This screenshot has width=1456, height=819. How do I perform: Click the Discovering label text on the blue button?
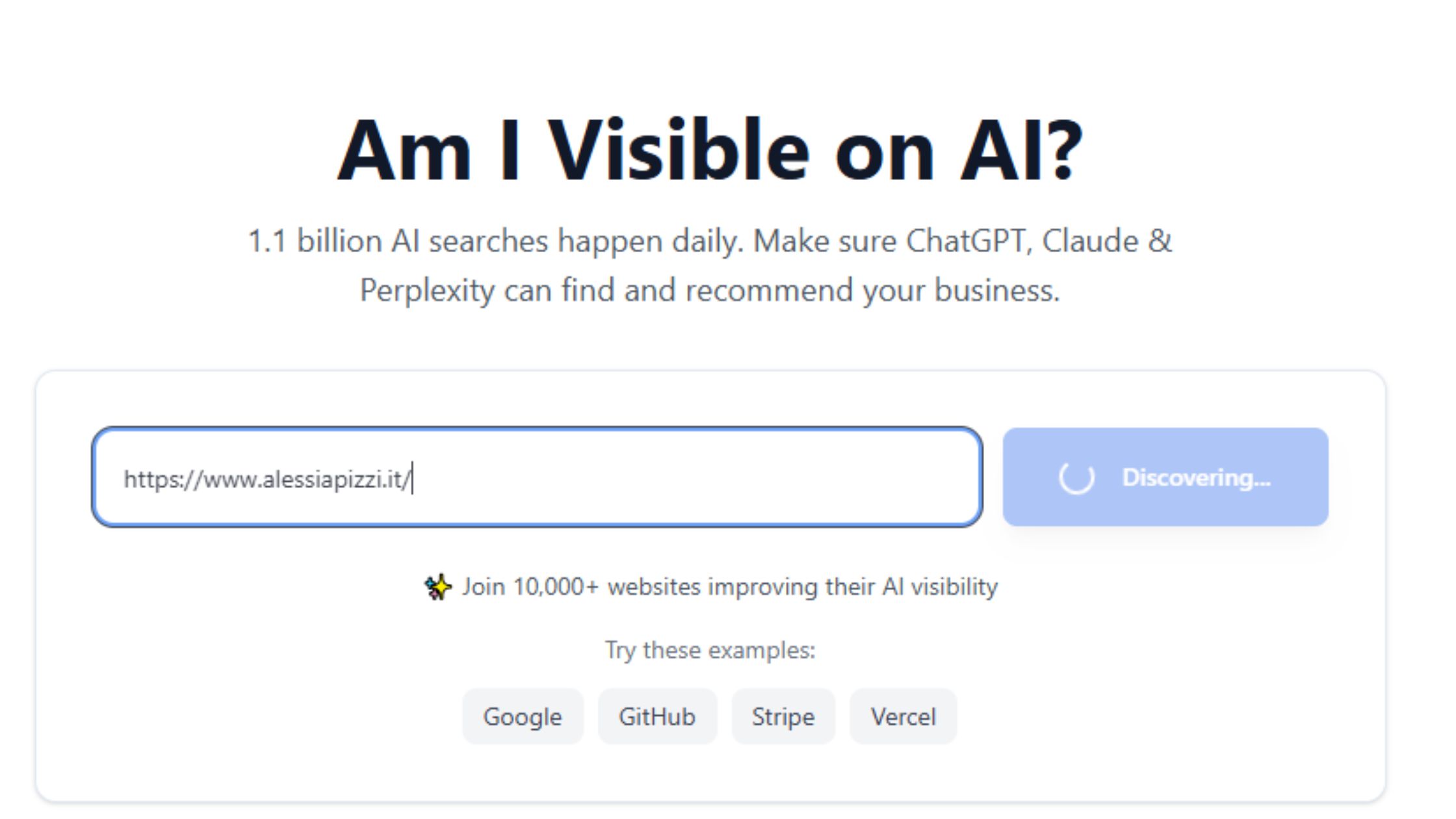1196,478
